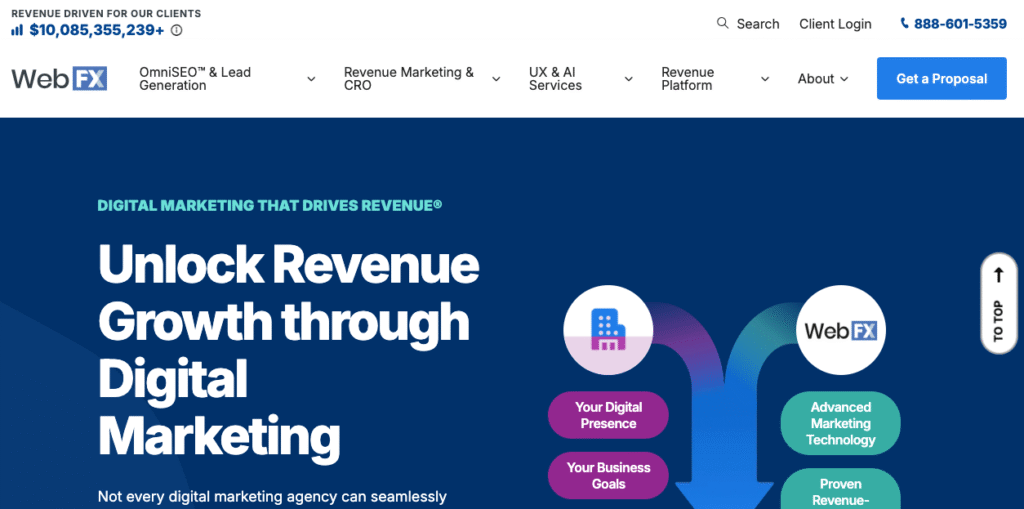Open the About menu
The image size is (1024, 509).
pos(816,79)
